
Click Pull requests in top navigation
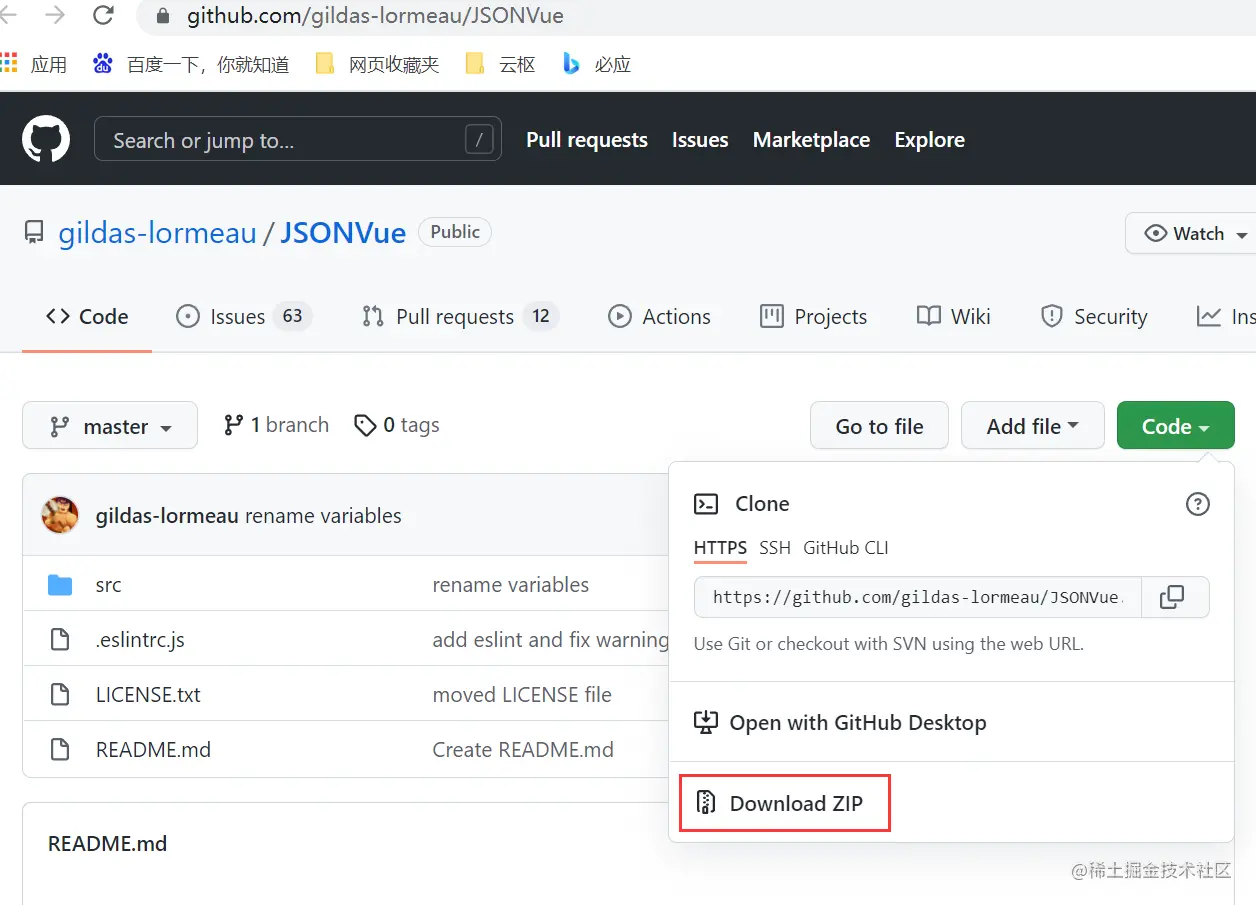(x=587, y=140)
